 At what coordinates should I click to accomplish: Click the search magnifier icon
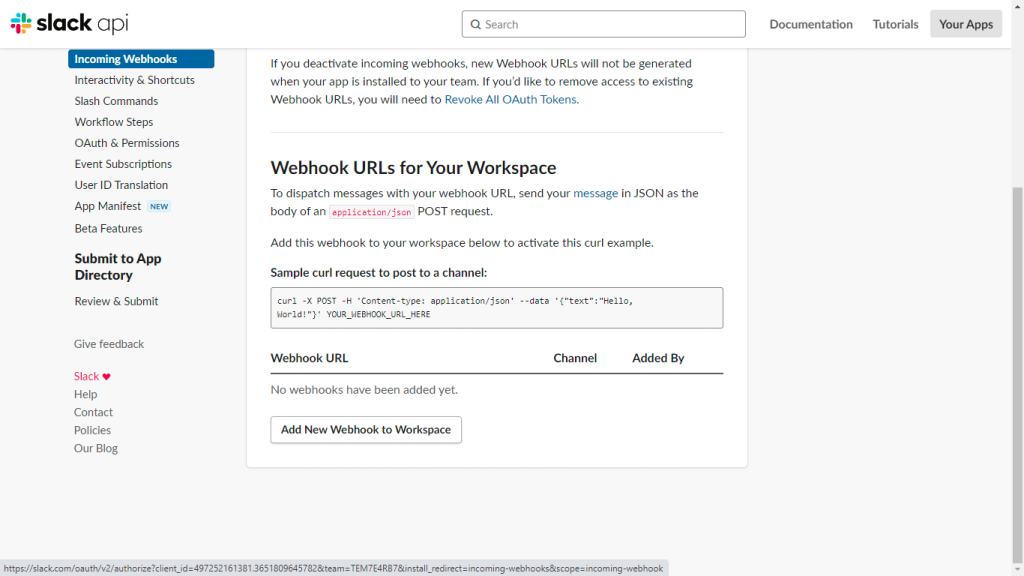(x=475, y=24)
